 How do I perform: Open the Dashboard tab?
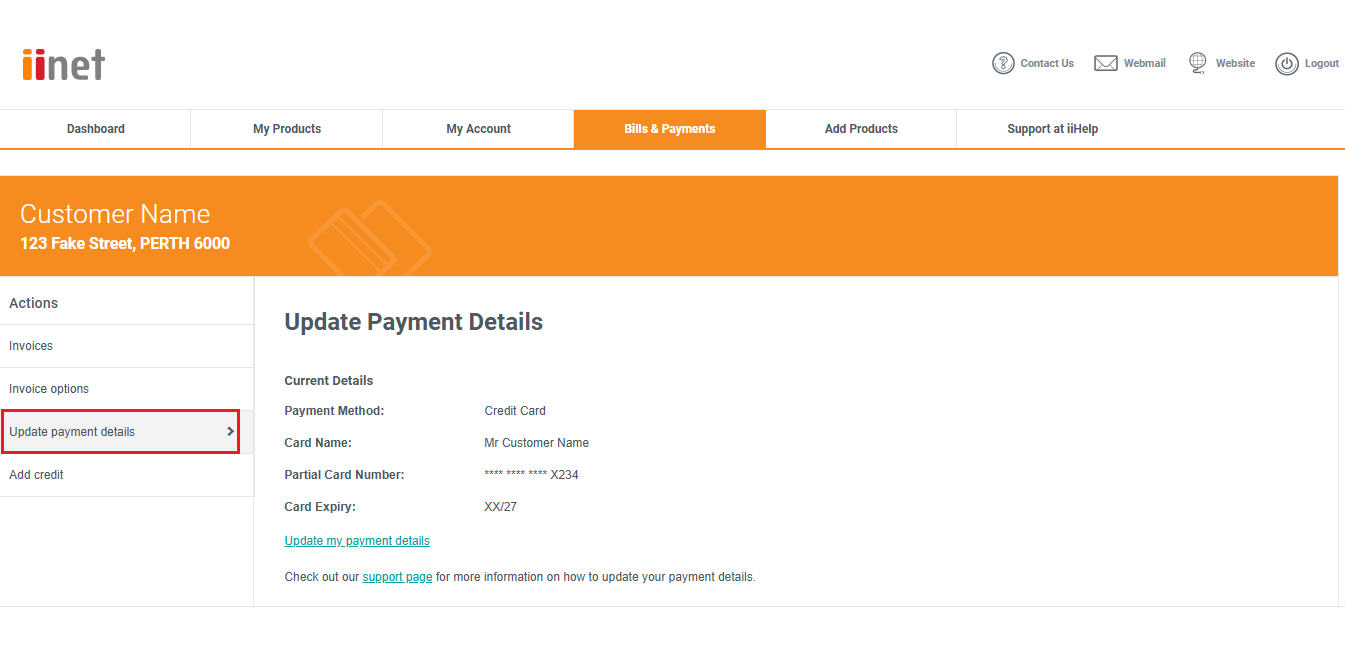pyautogui.click(x=96, y=129)
